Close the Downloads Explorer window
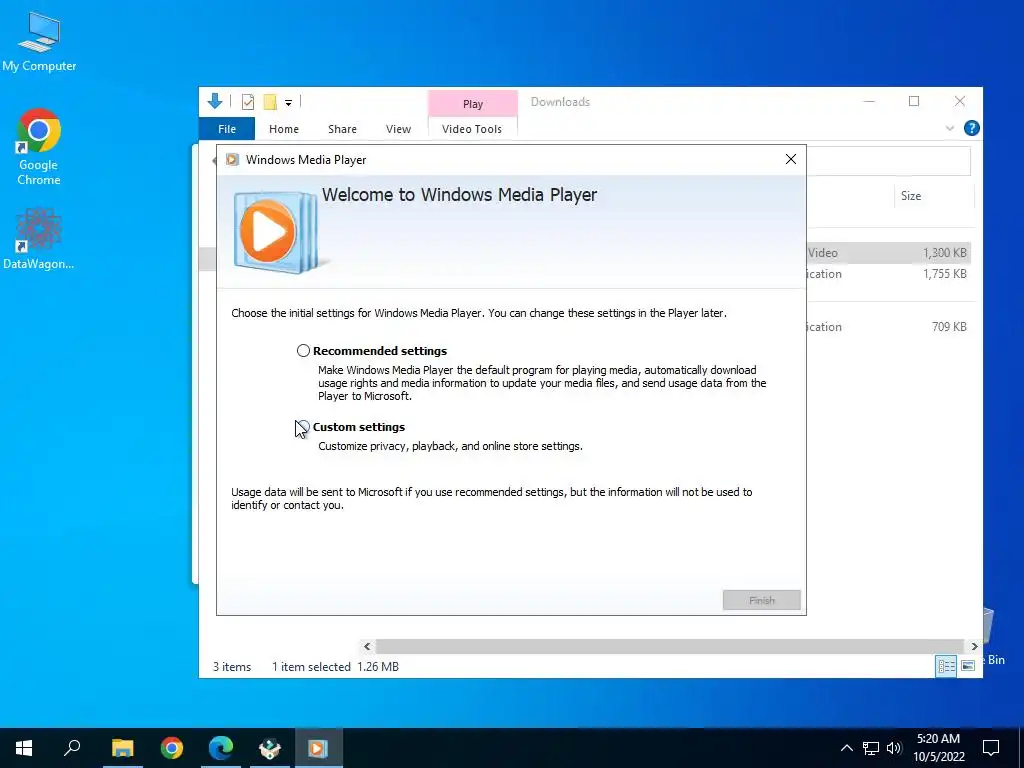Image resolution: width=1024 pixels, height=768 pixels. 959,101
